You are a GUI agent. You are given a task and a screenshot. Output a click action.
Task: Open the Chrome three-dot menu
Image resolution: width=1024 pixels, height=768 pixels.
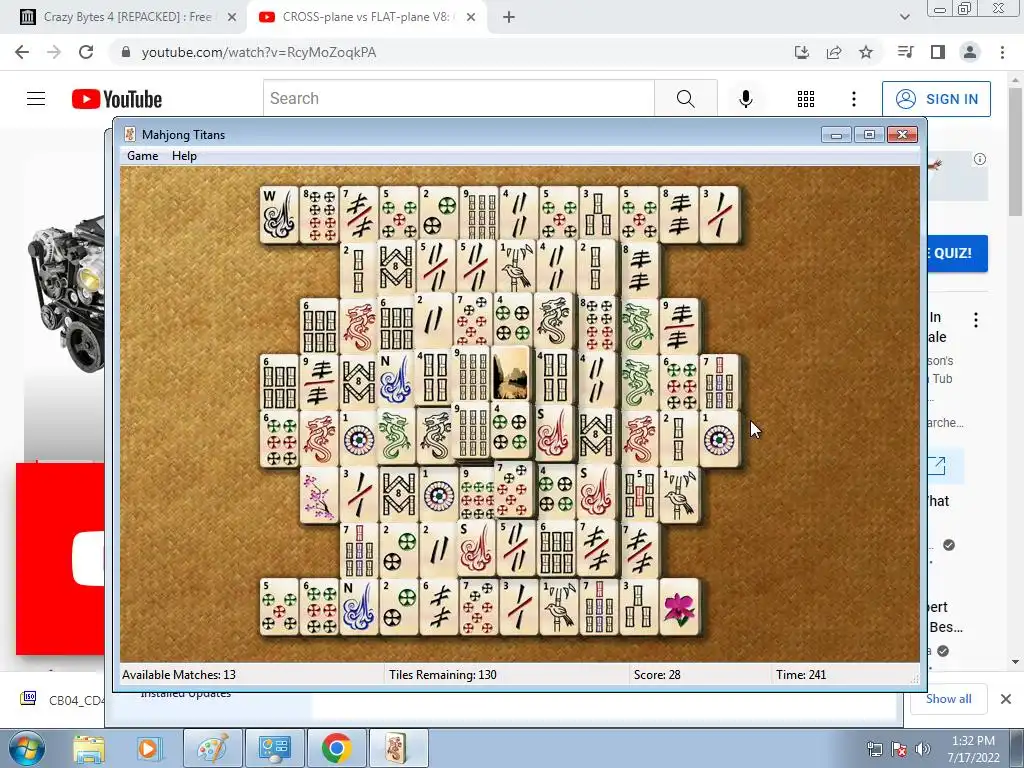[x=1002, y=52]
